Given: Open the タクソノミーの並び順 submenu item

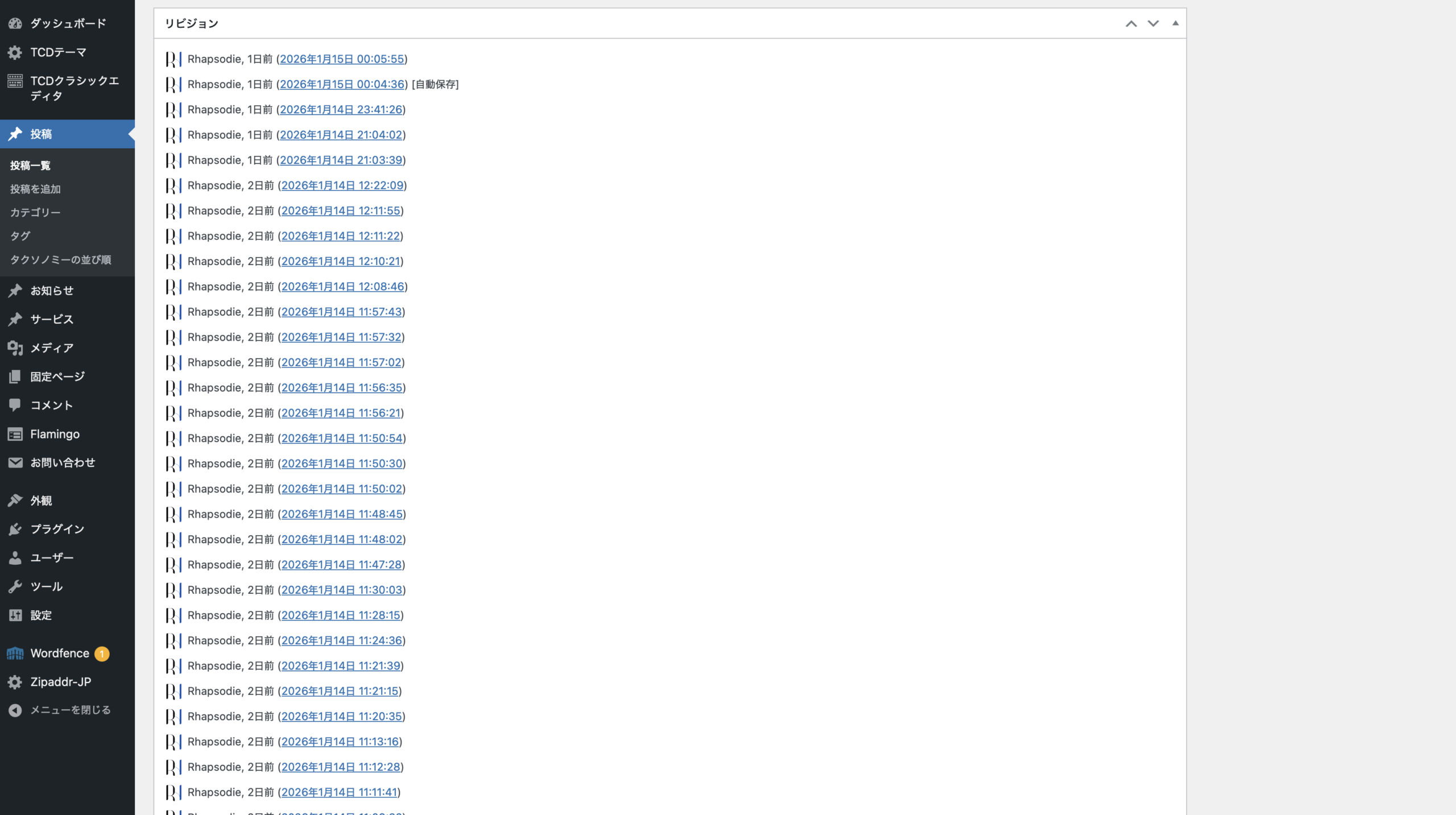Looking at the screenshot, I should click(x=61, y=259).
